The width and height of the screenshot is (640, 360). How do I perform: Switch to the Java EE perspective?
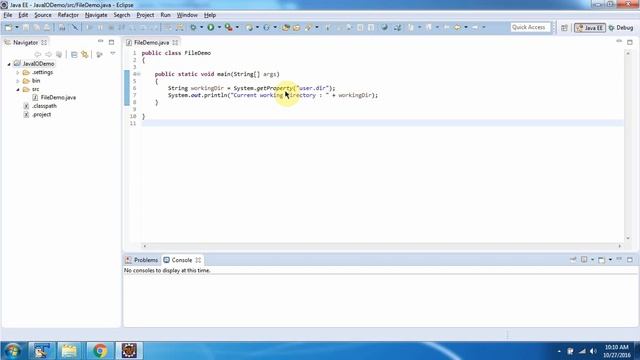coord(589,28)
